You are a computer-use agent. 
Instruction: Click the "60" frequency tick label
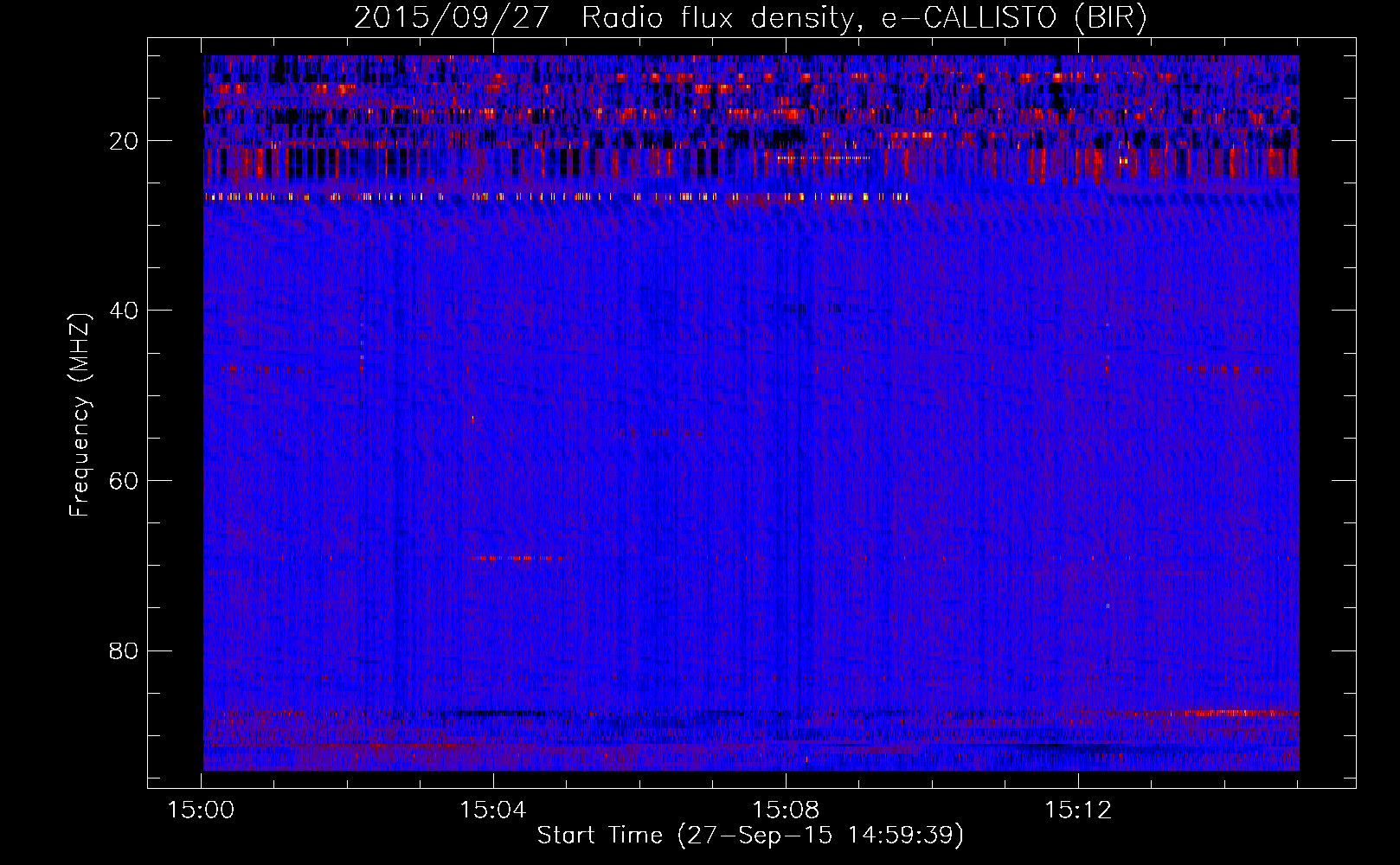[124, 481]
